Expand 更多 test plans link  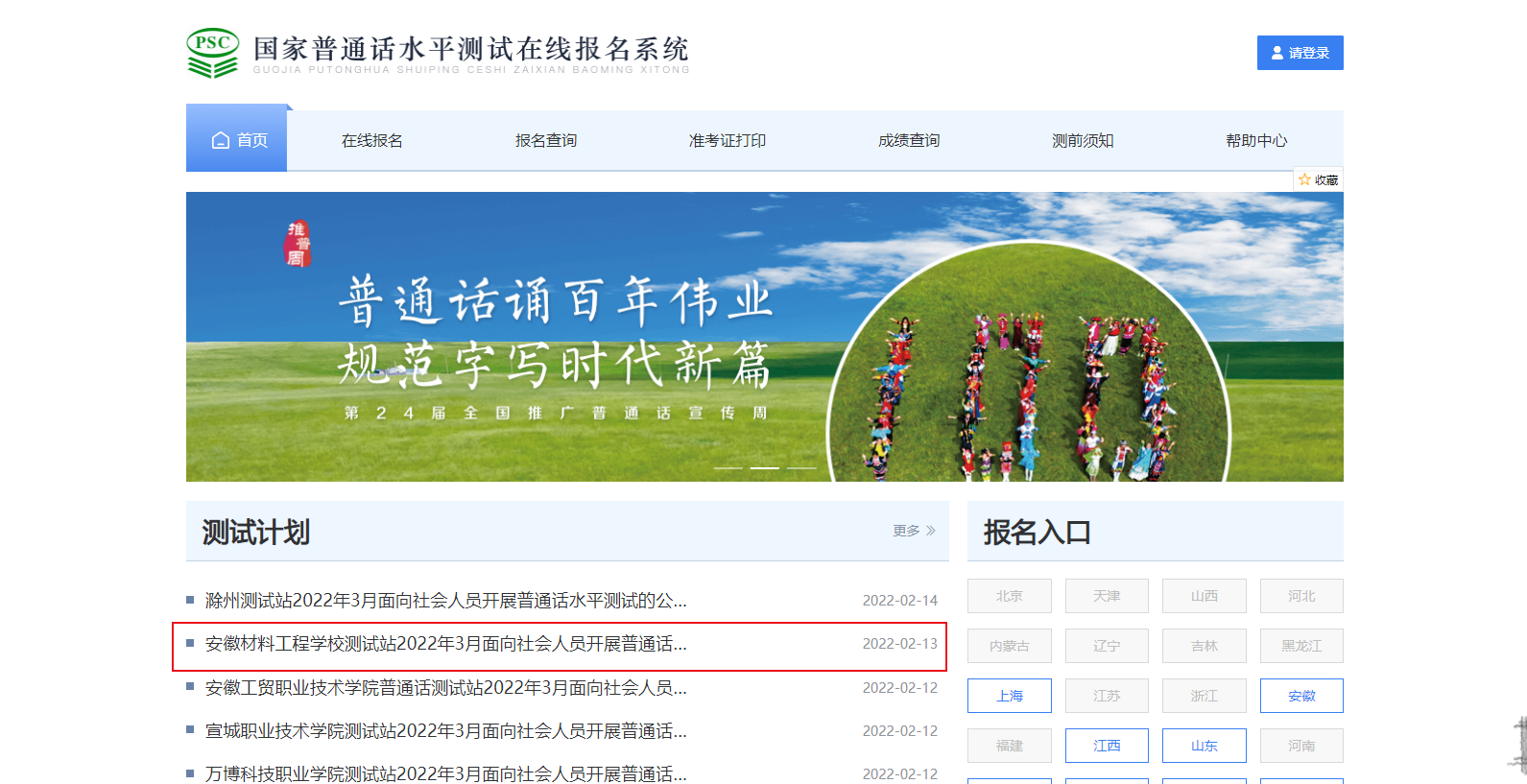(x=913, y=531)
